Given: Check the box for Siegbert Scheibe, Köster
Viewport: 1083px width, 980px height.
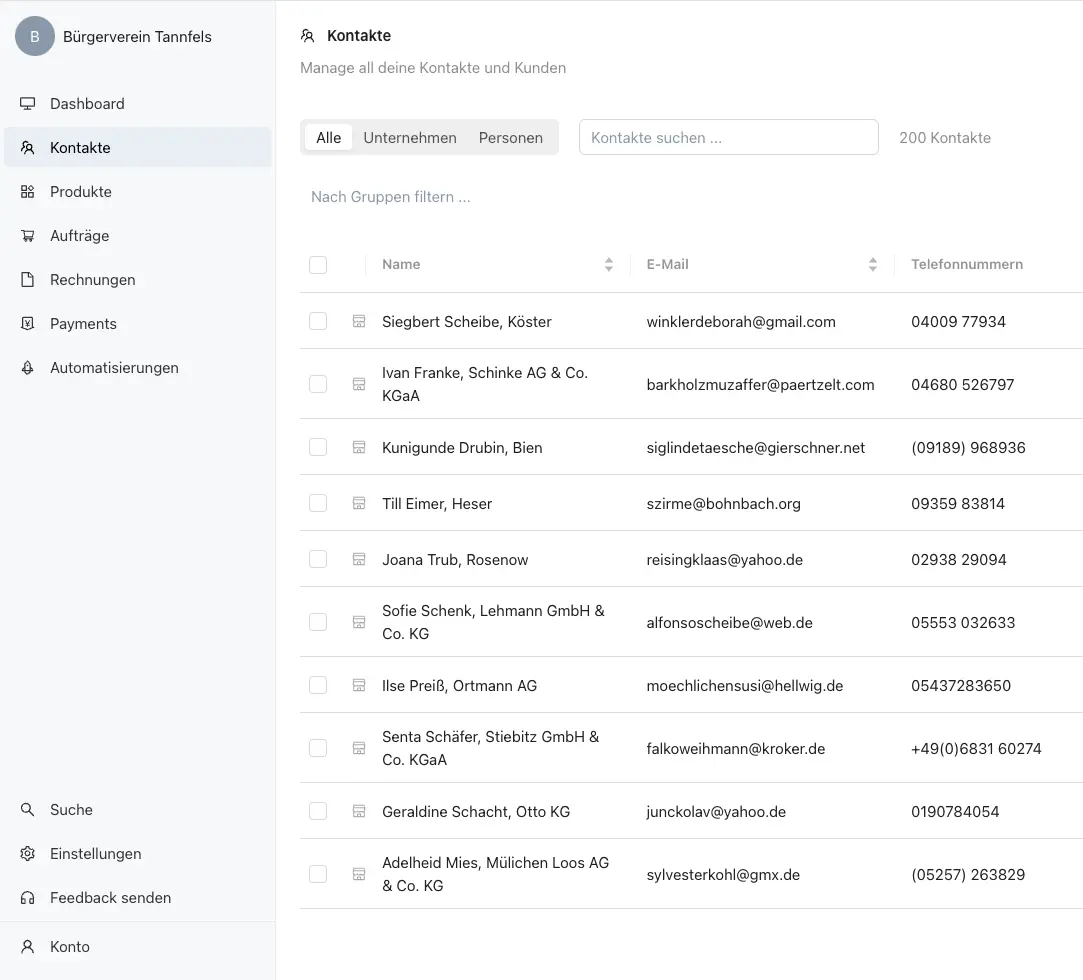Looking at the screenshot, I should (318, 321).
